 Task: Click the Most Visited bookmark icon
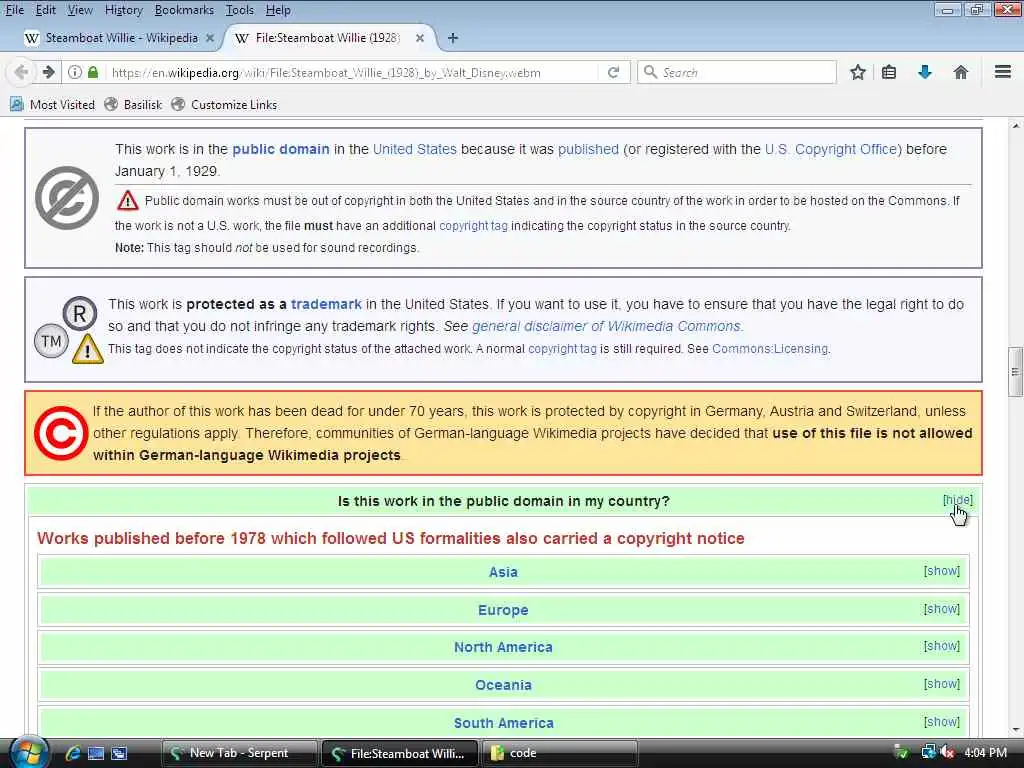click(16, 104)
